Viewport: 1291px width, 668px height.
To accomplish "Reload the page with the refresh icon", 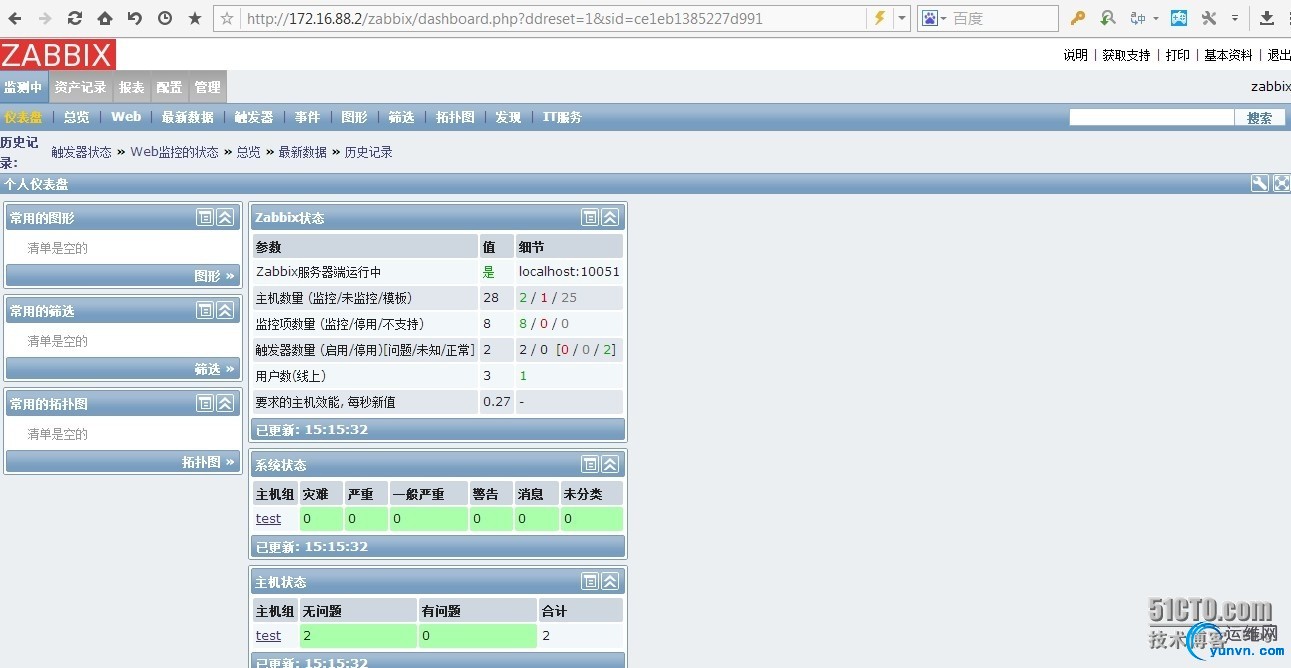I will 75,19.
